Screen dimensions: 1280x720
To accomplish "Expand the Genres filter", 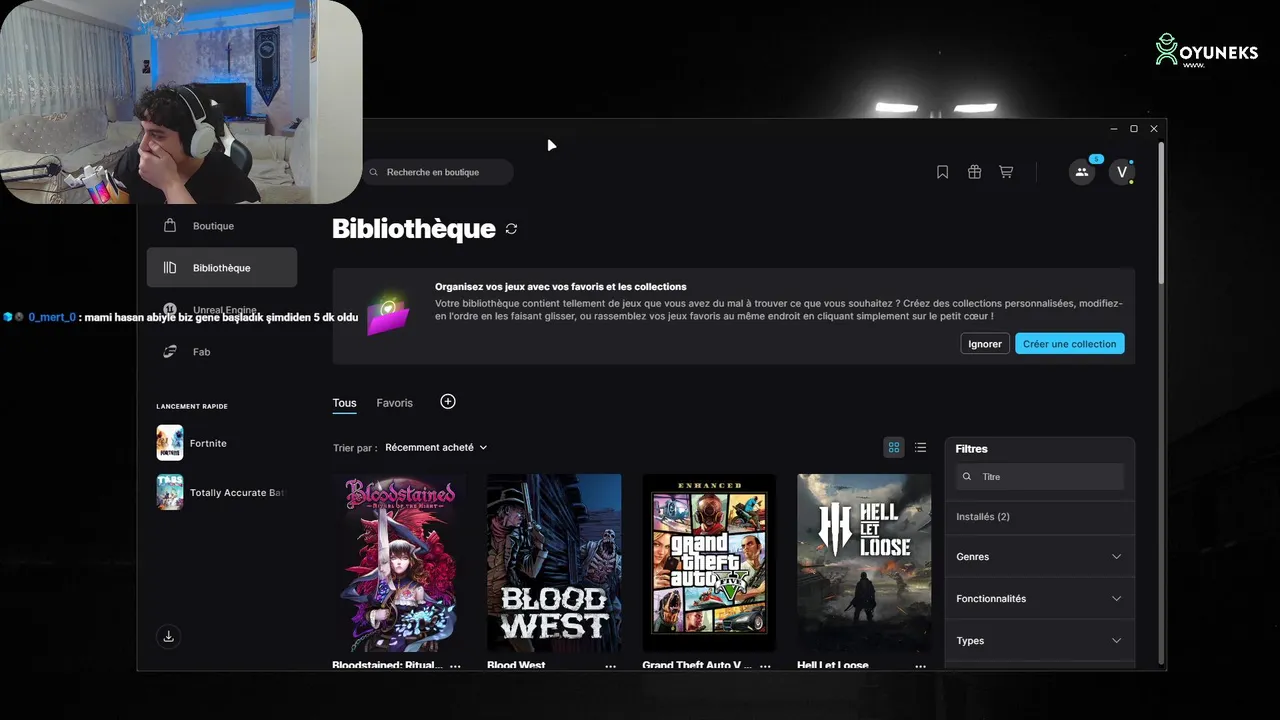I will tap(1039, 557).
